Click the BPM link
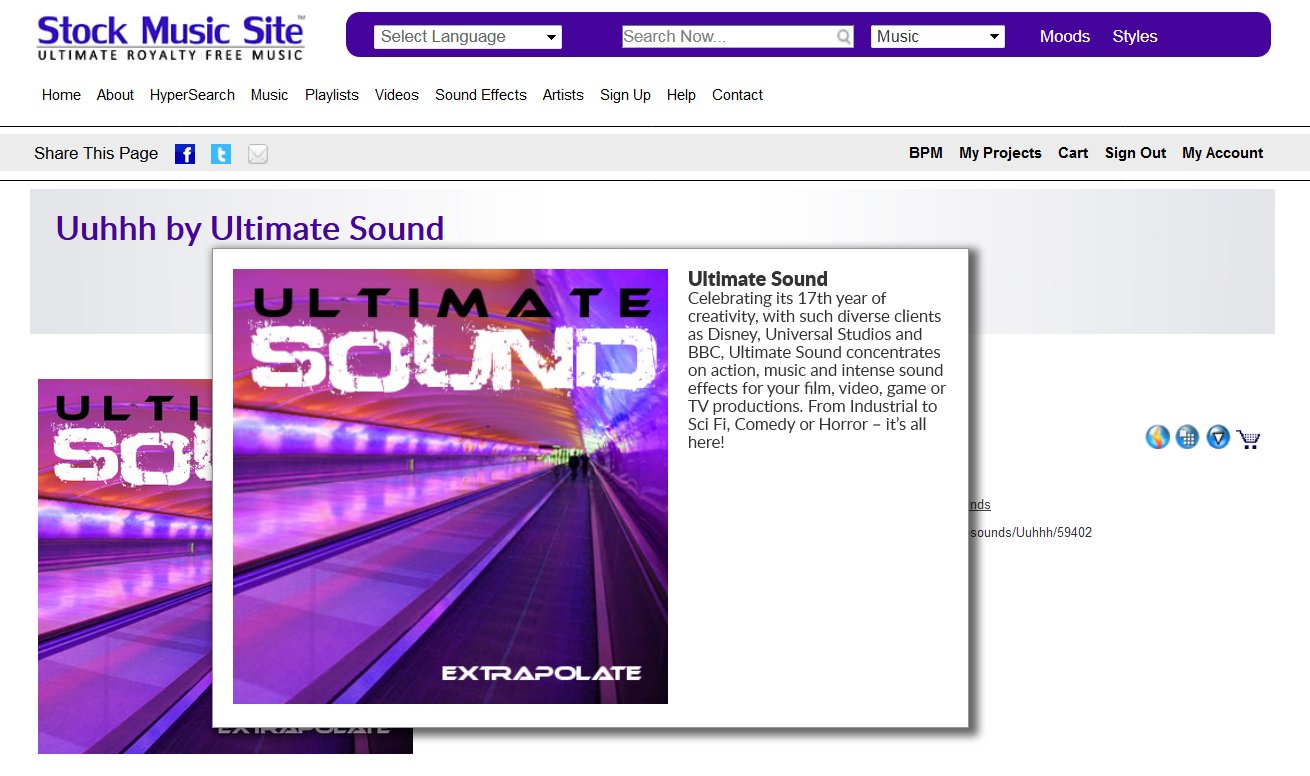This screenshot has width=1310, height=776. click(x=926, y=153)
